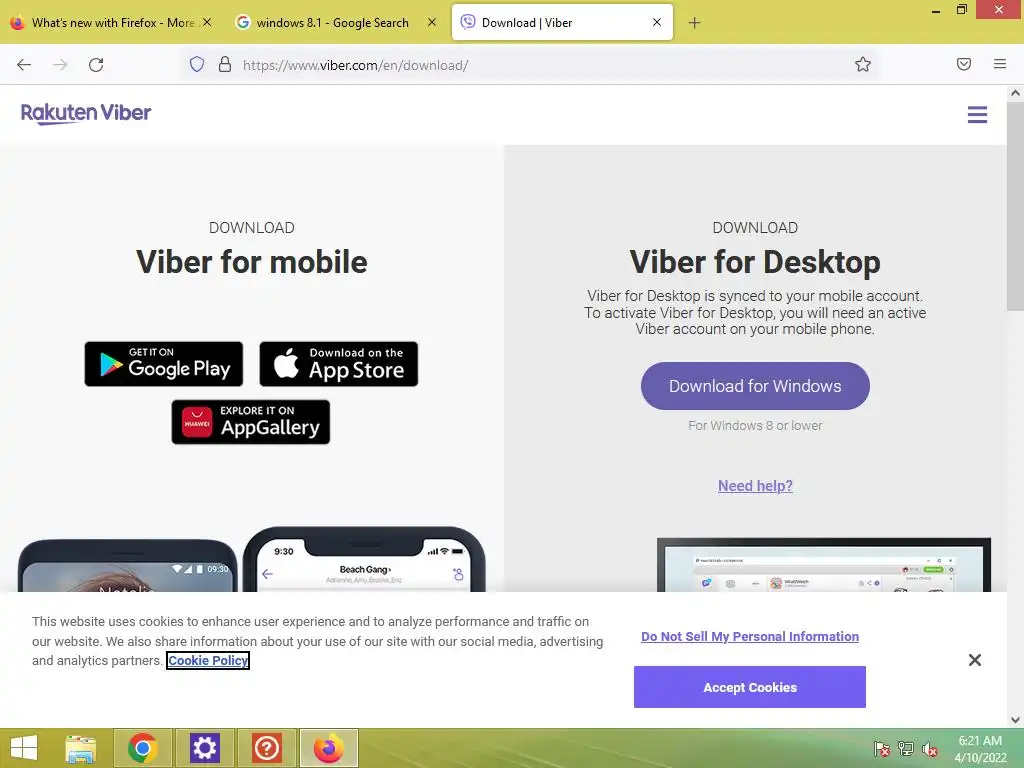Click the Viber for mobile heading
Screen dimensions: 1024x768
click(x=251, y=263)
